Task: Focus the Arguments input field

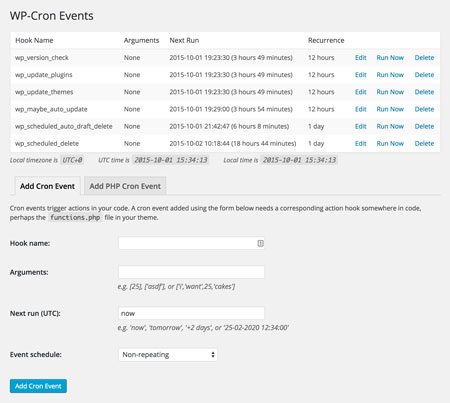Action: (x=191, y=272)
